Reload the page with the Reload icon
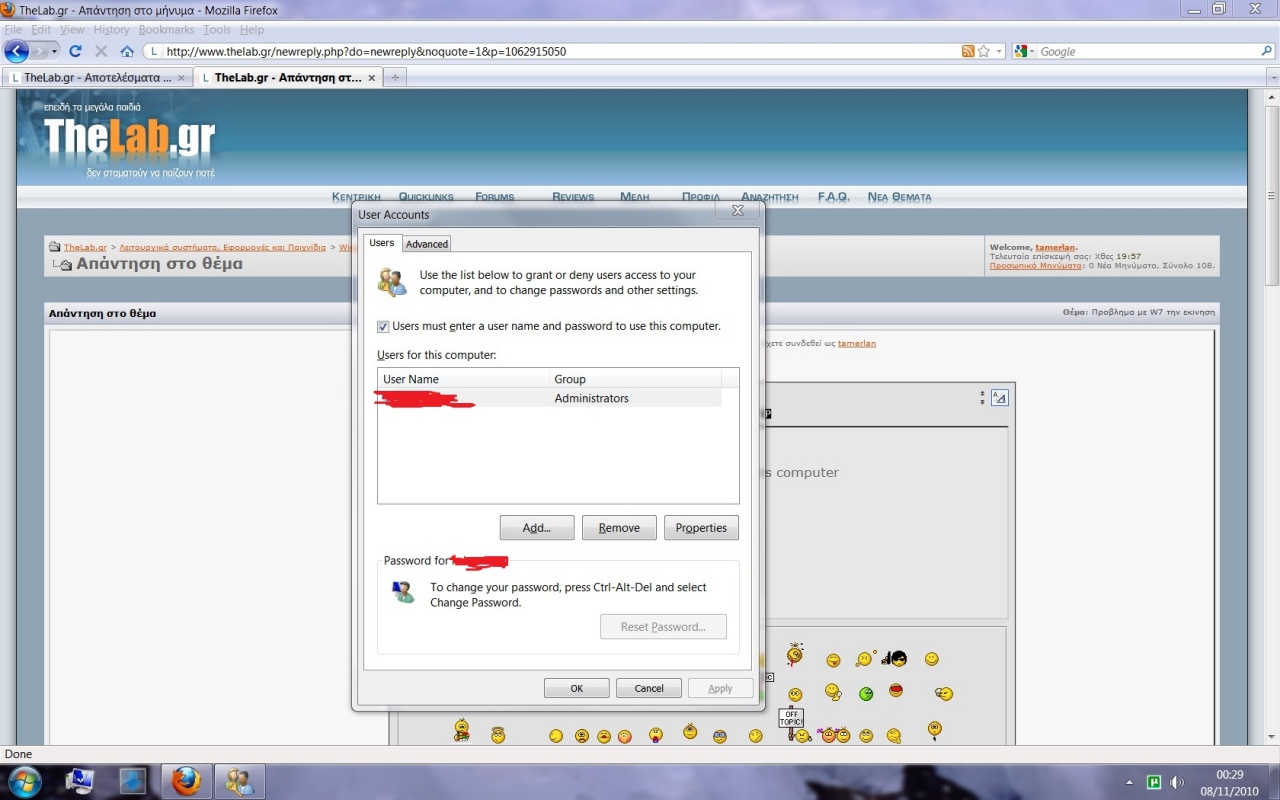The width and height of the screenshot is (1280, 800). click(x=75, y=51)
